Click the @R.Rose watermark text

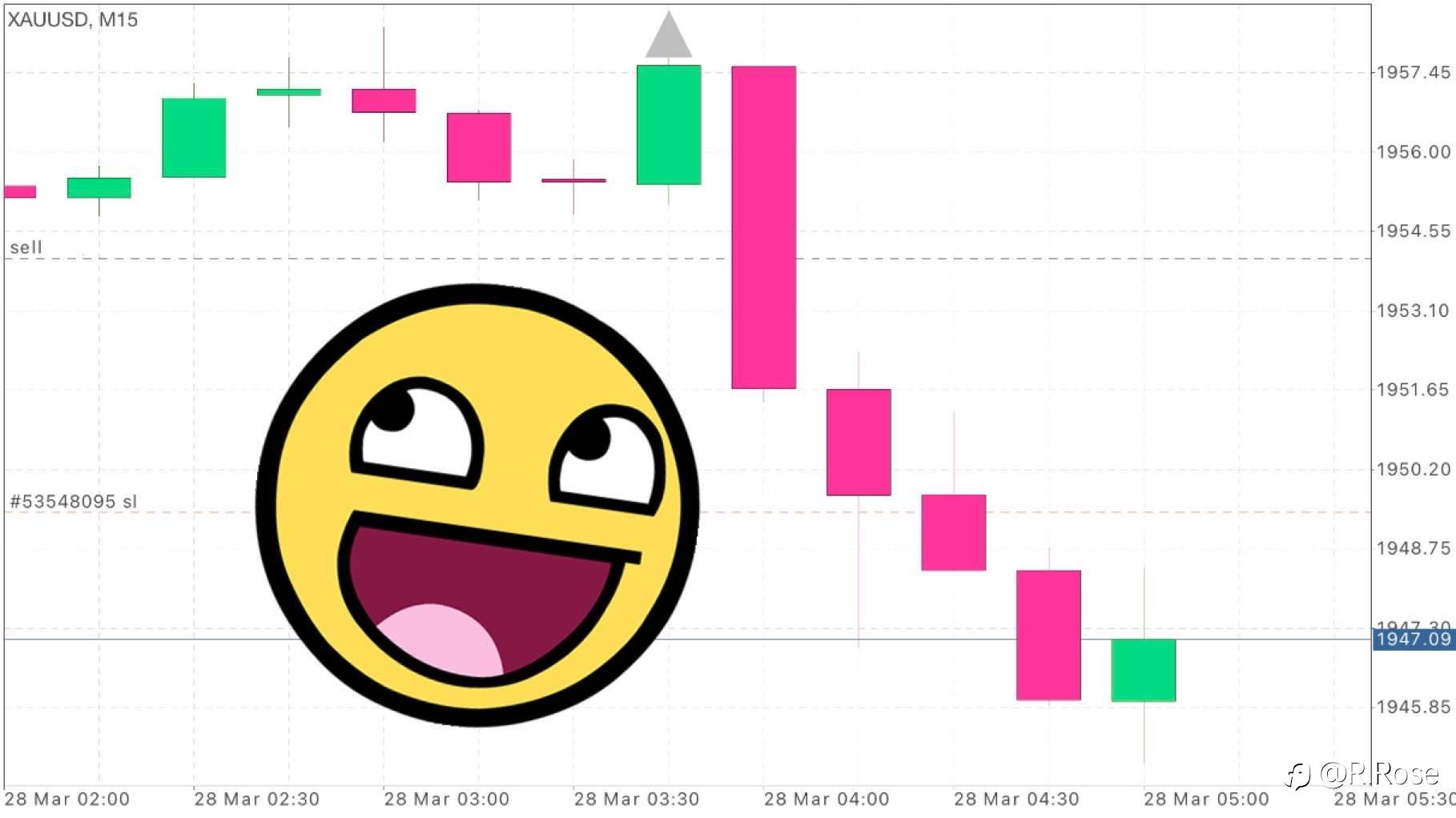(1378, 774)
